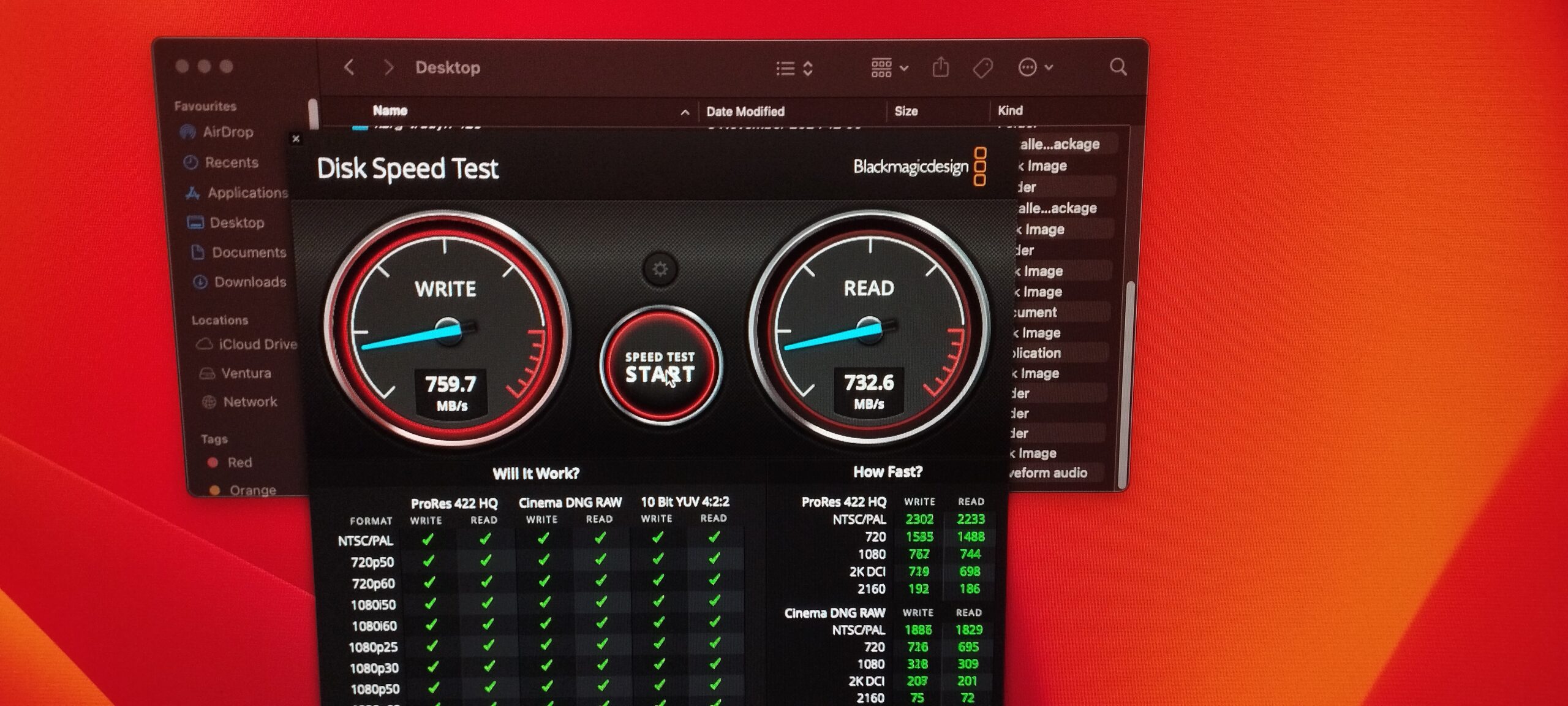Click the Finder search magnifier icon
The height and width of the screenshot is (706, 1568).
coord(1118,67)
